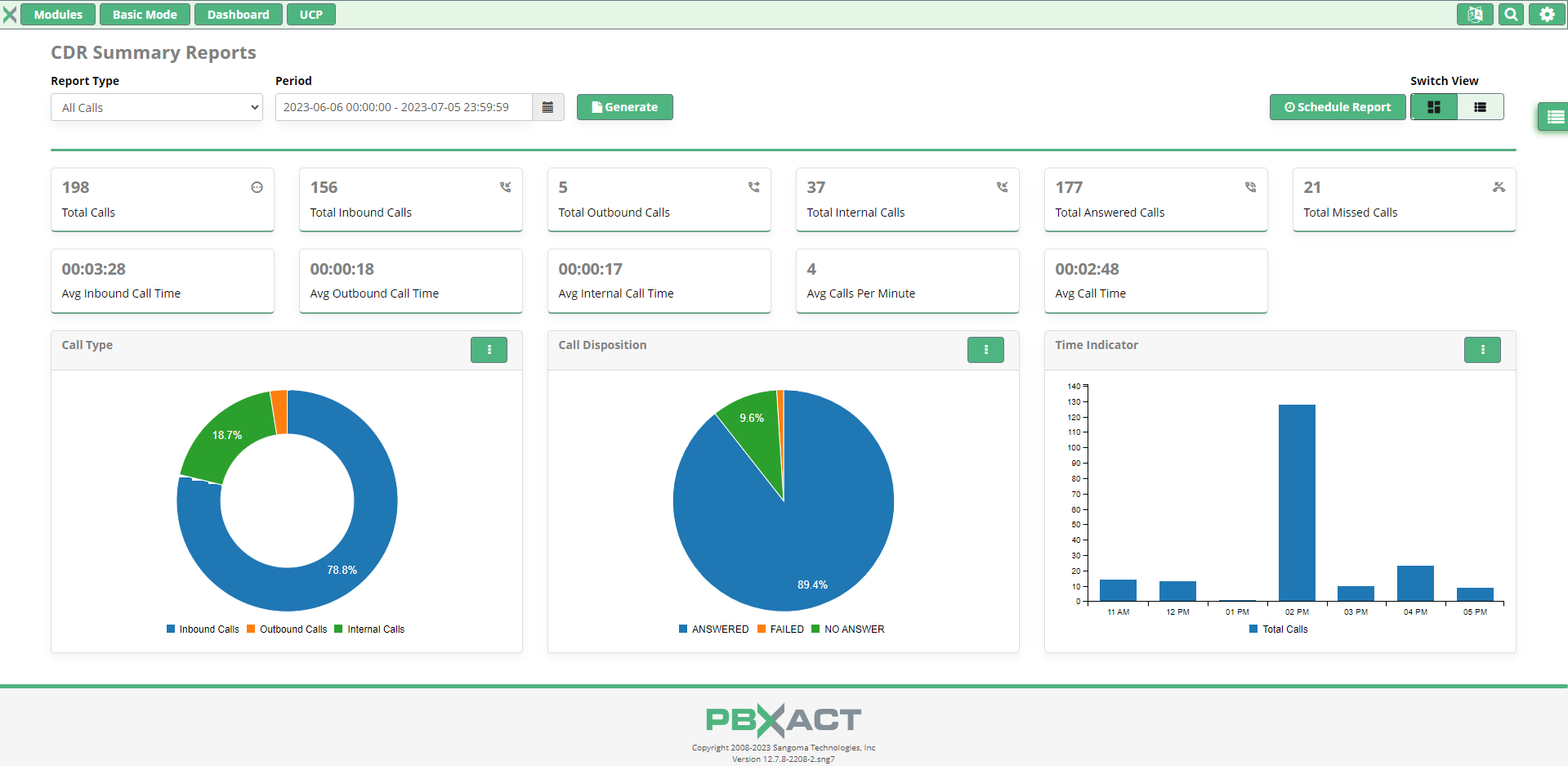Open the UCP menu item
1568x766 pixels.
tap(310, 14)
